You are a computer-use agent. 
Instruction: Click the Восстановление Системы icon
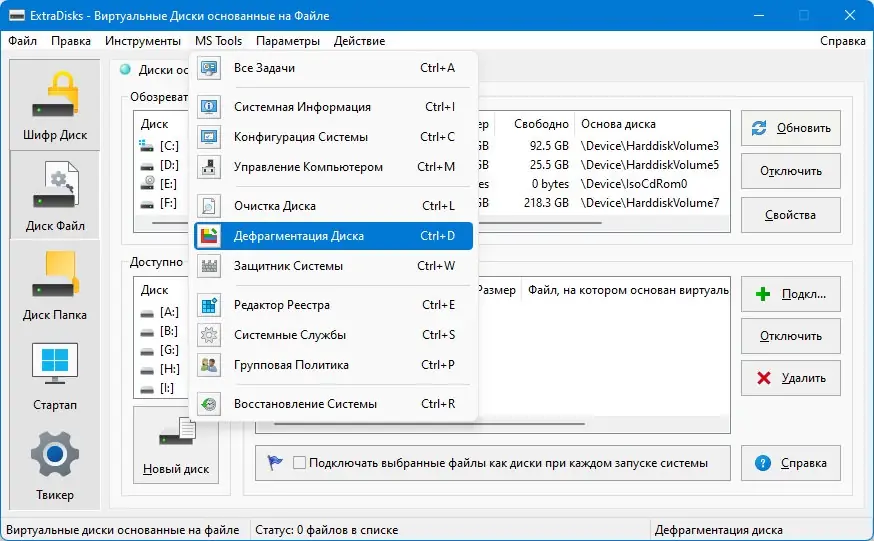[209, 404]
